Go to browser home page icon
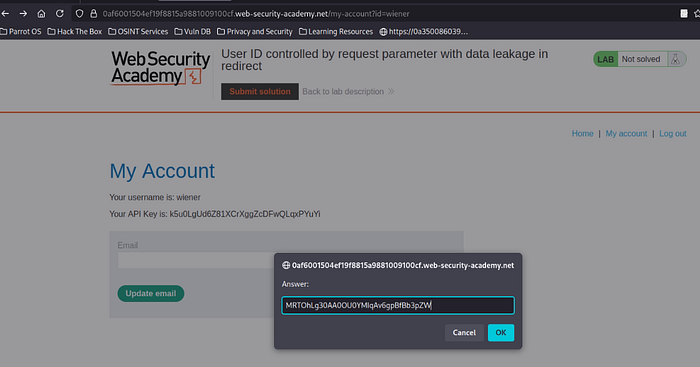 [x=41, y=14]
